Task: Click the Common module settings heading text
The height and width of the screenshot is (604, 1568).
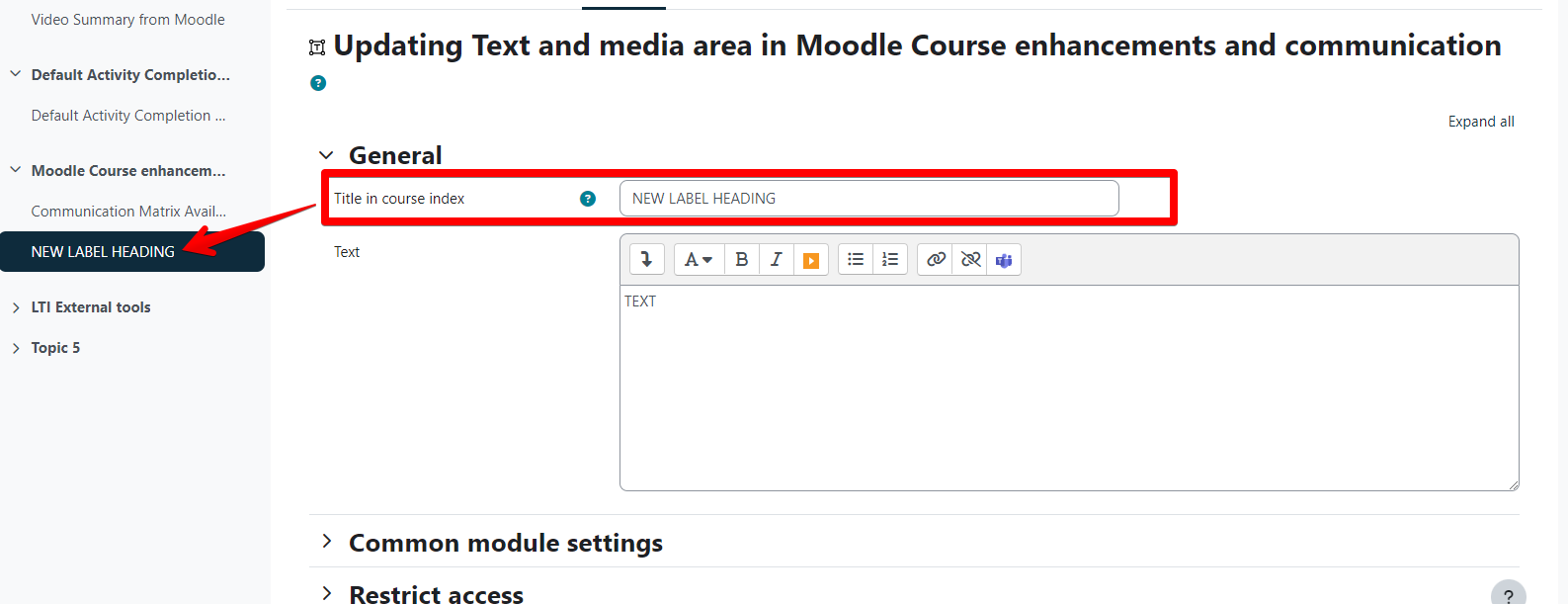Action: 506,543
